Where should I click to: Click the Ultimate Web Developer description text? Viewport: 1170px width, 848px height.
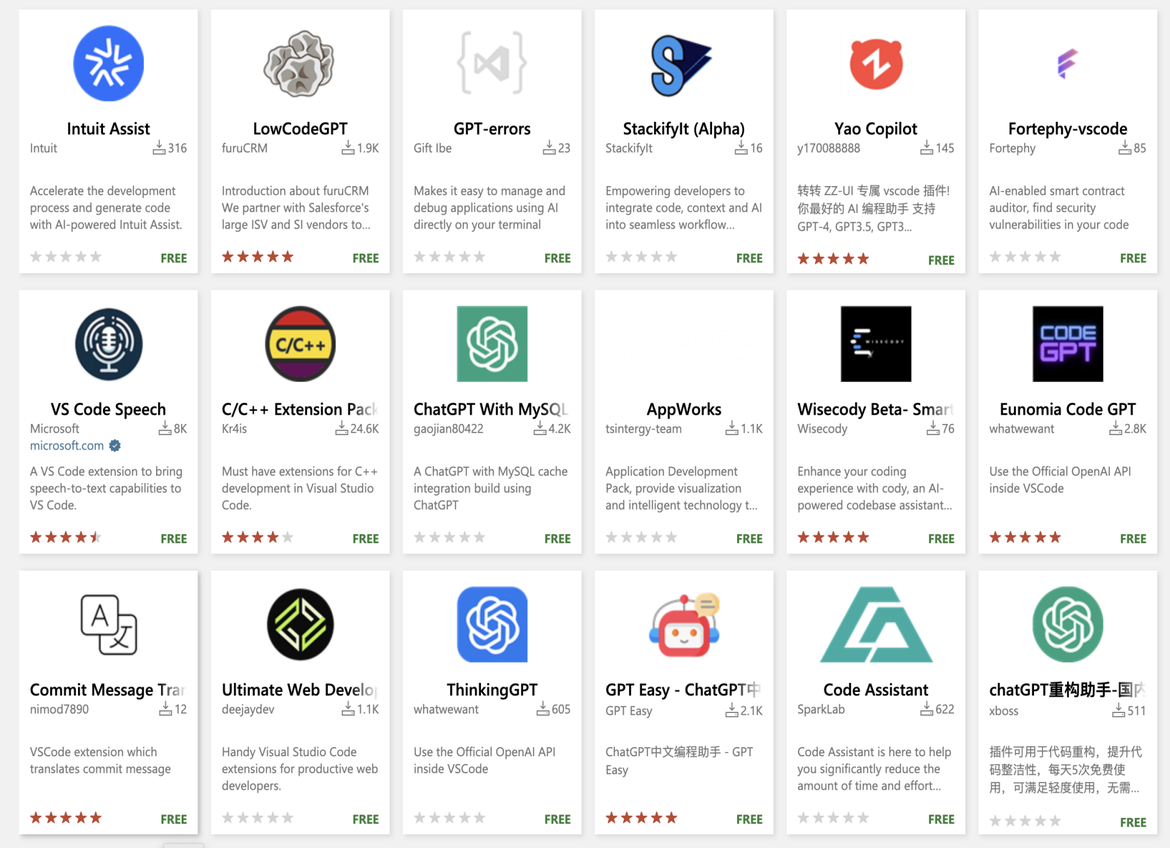[x=299, y=769]
